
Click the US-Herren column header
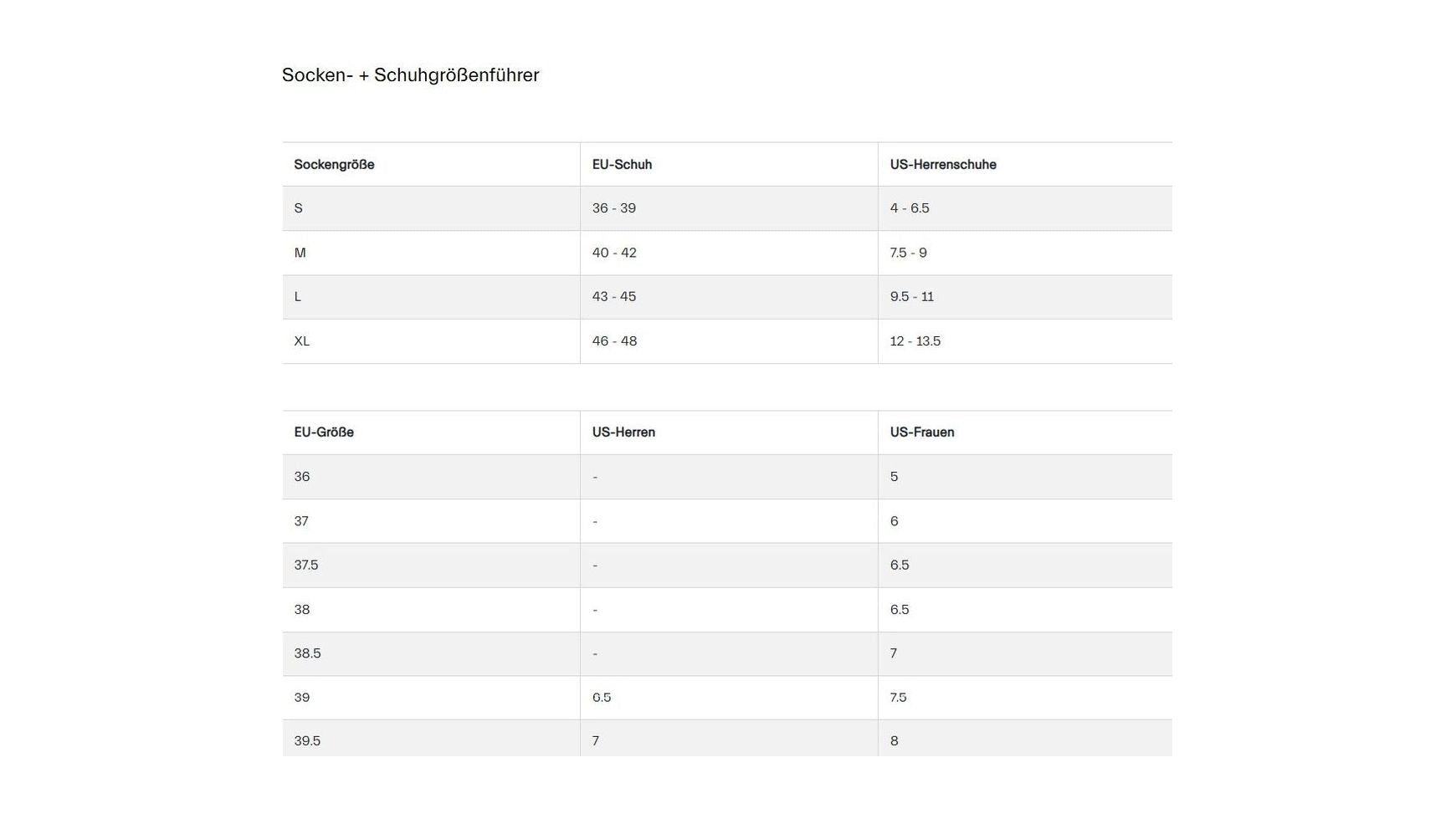click(x=729, y=433)
